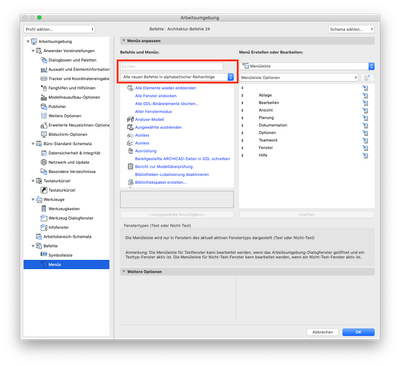
Task: Open the Menüleiste dropdown
Action: [x=307, y=66]
